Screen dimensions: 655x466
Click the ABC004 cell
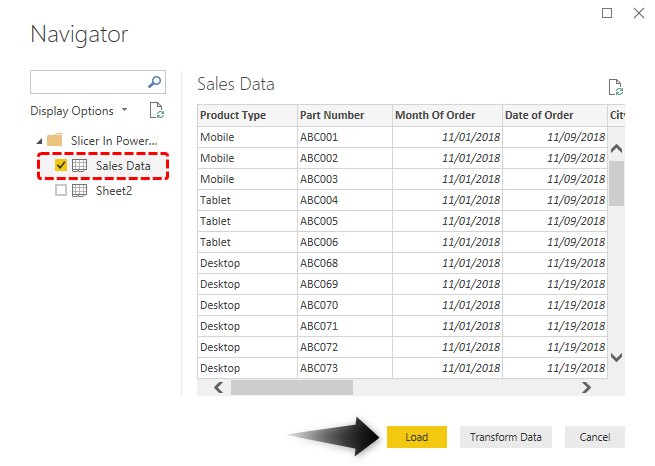point(345,200)
